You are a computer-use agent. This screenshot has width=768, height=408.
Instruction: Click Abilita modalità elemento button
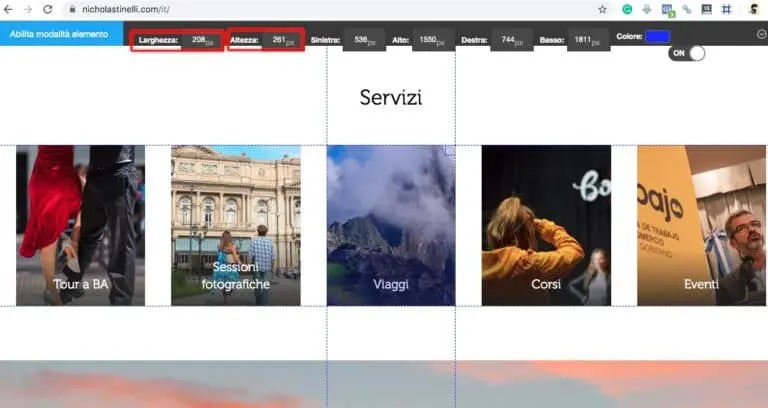pyautogui.click(x=61, y=34)
